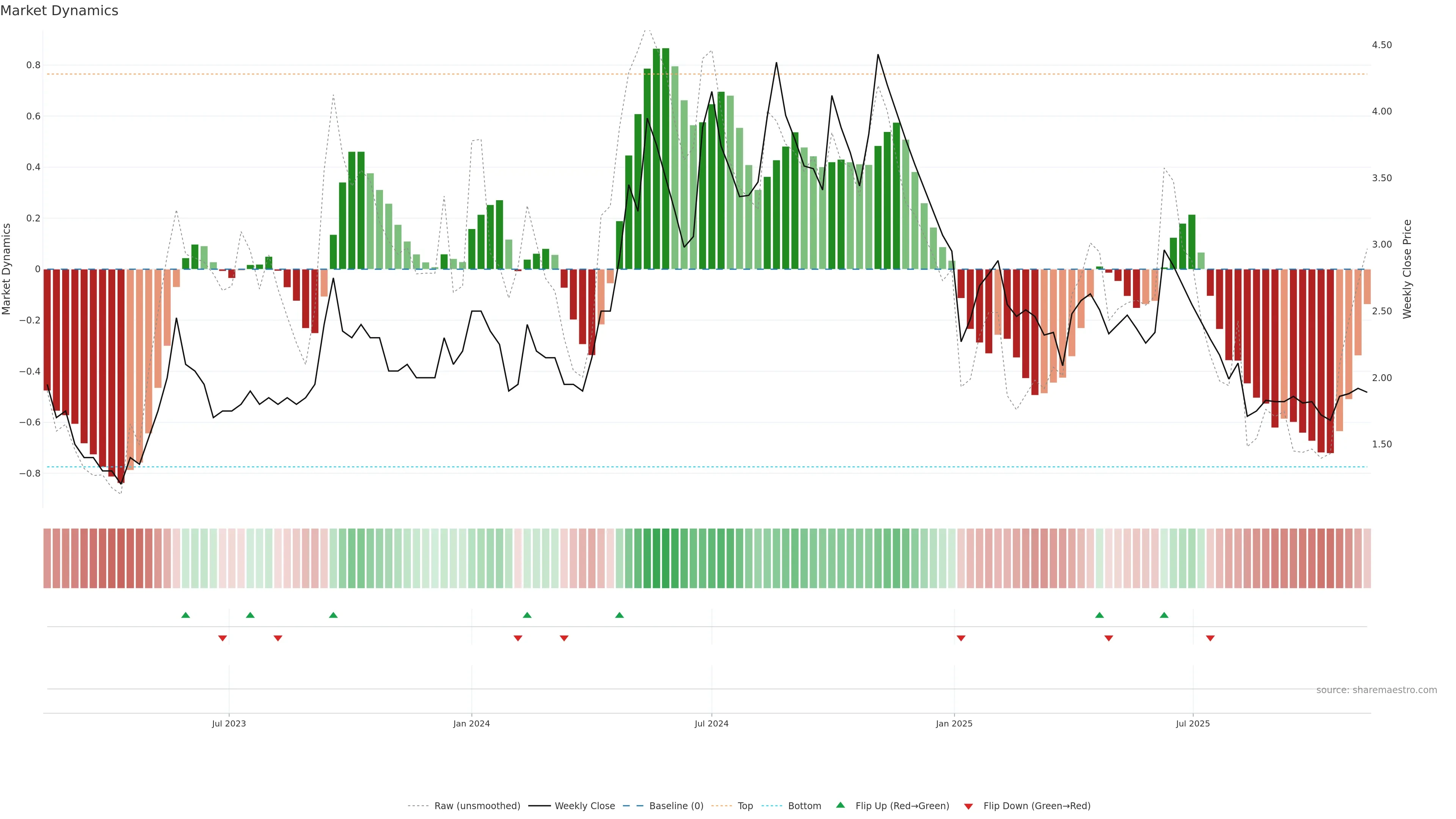
Task: Click the 4.50 tick on the price axis
Action: tap(1381, 45)
